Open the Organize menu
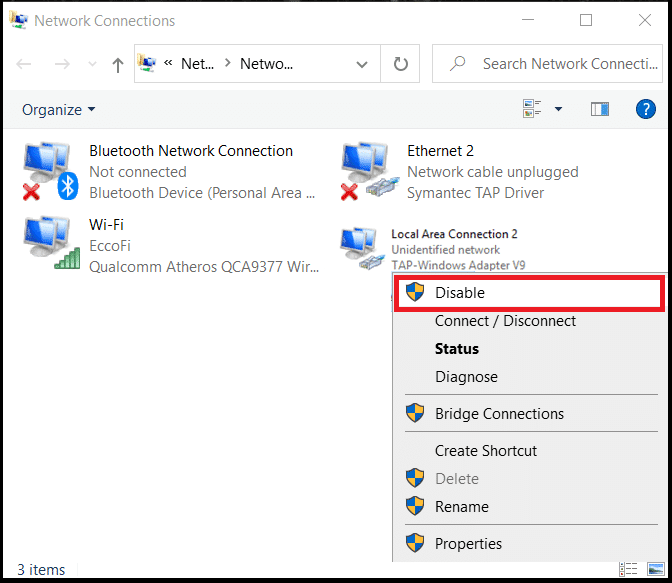 (58, 110)
